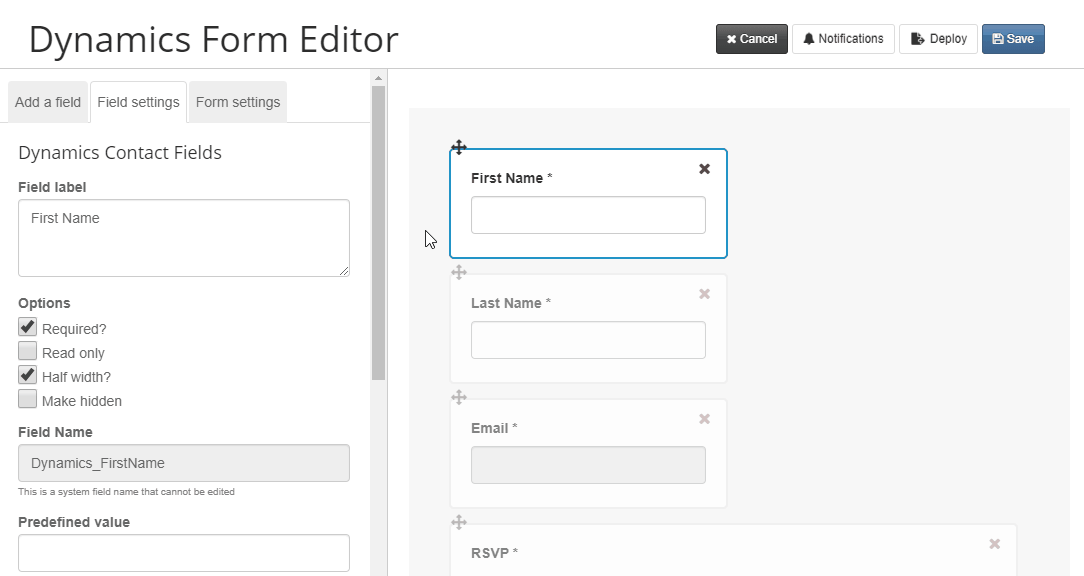Open Notifications with the bell button
This screenshot has width=1084, height=576.
click(843, 39)
